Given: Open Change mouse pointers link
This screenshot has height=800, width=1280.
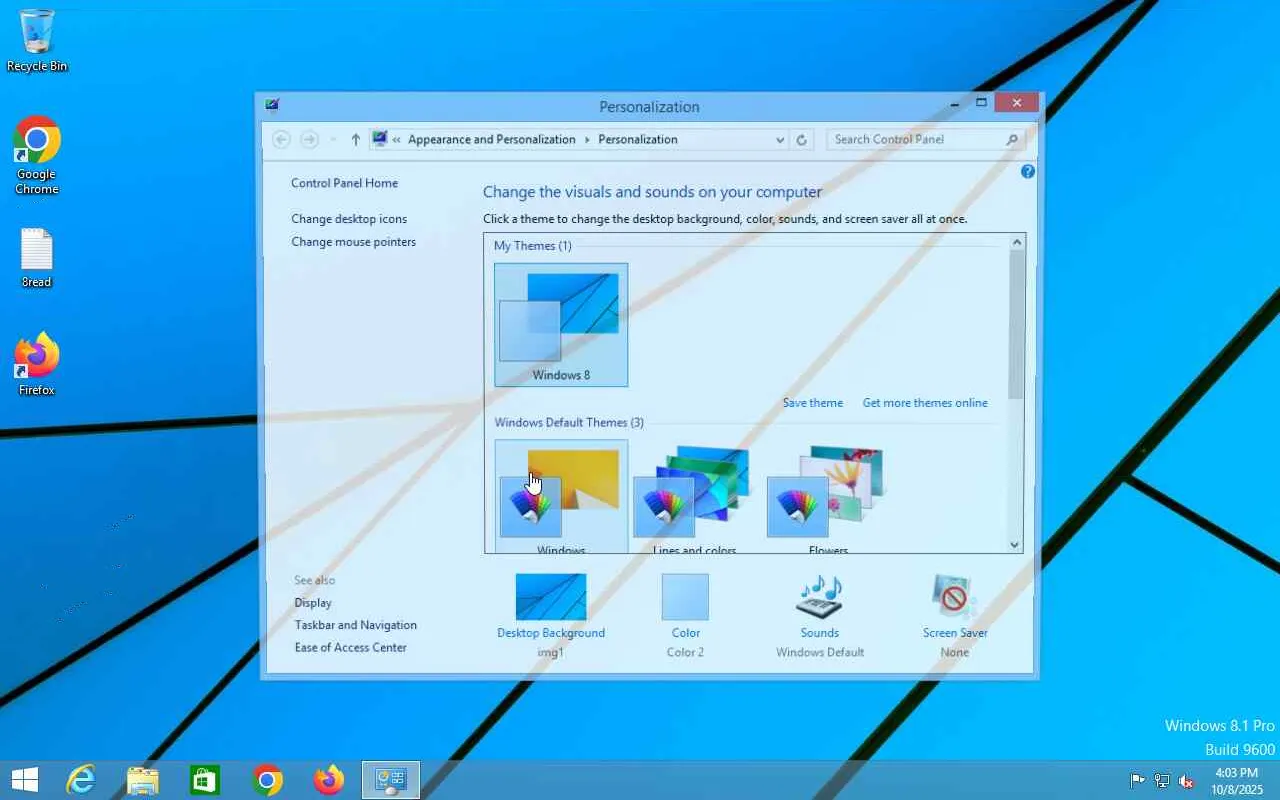Looking at the screenshot, I should [x=354, y=242].
